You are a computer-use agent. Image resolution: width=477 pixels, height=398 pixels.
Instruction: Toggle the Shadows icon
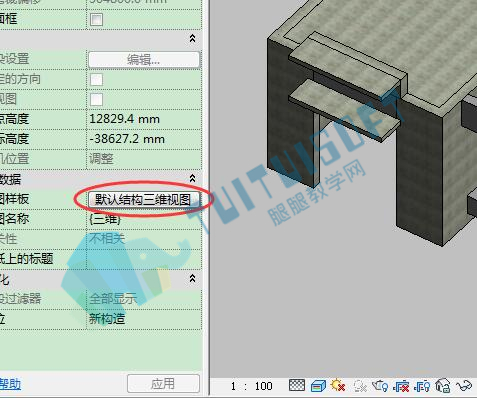pos(360,386)
